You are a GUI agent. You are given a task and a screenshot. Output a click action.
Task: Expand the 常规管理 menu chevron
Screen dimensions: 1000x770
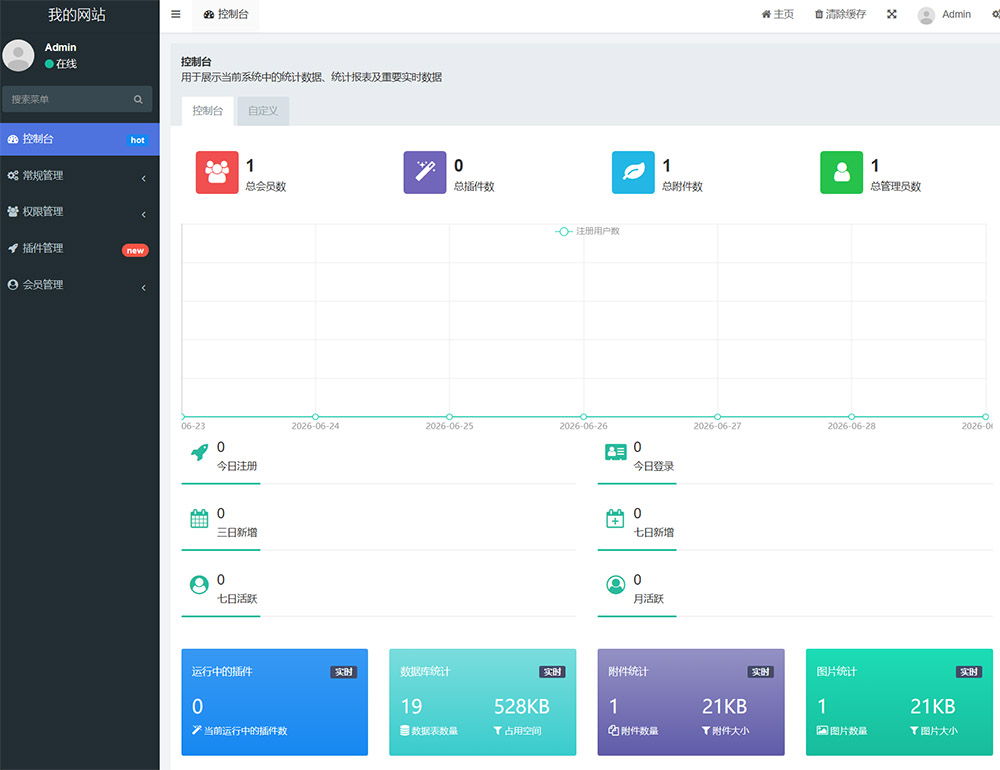pos(143,178)
